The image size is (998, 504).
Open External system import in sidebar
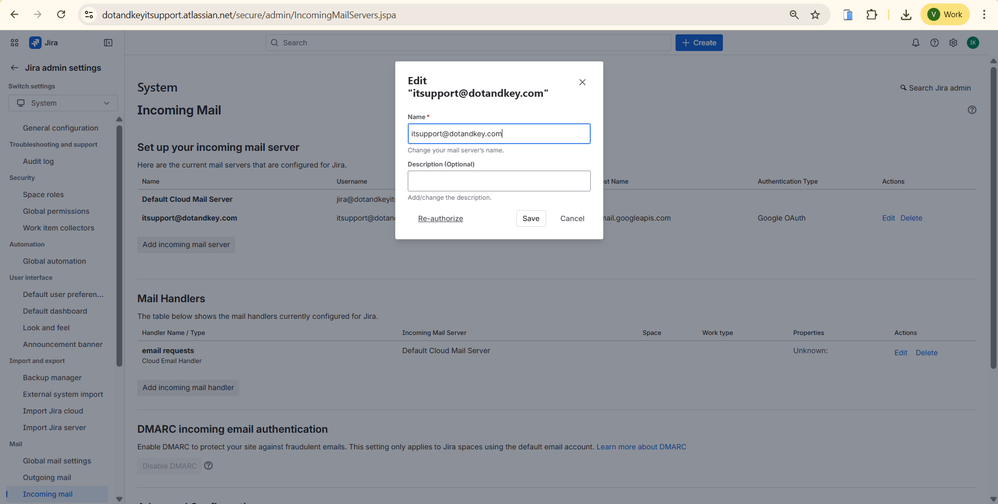(63, 394)
